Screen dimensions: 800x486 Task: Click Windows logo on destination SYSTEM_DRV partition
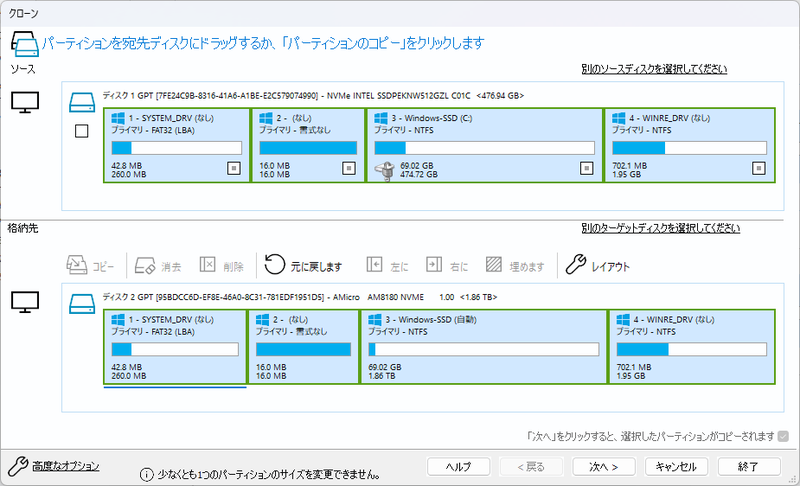click(118, 320)
